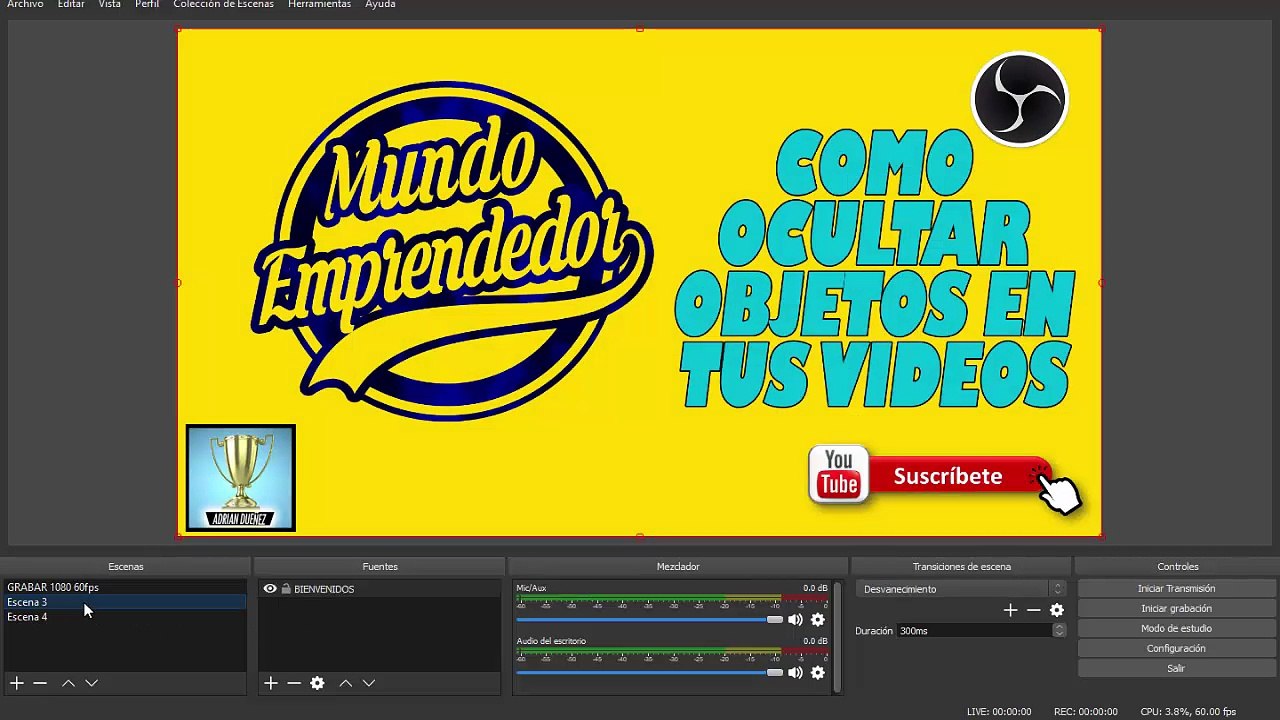The image size is (1280, 720).
Task: Click REC: 00:00:00 status text
Action: [1085, 712]
